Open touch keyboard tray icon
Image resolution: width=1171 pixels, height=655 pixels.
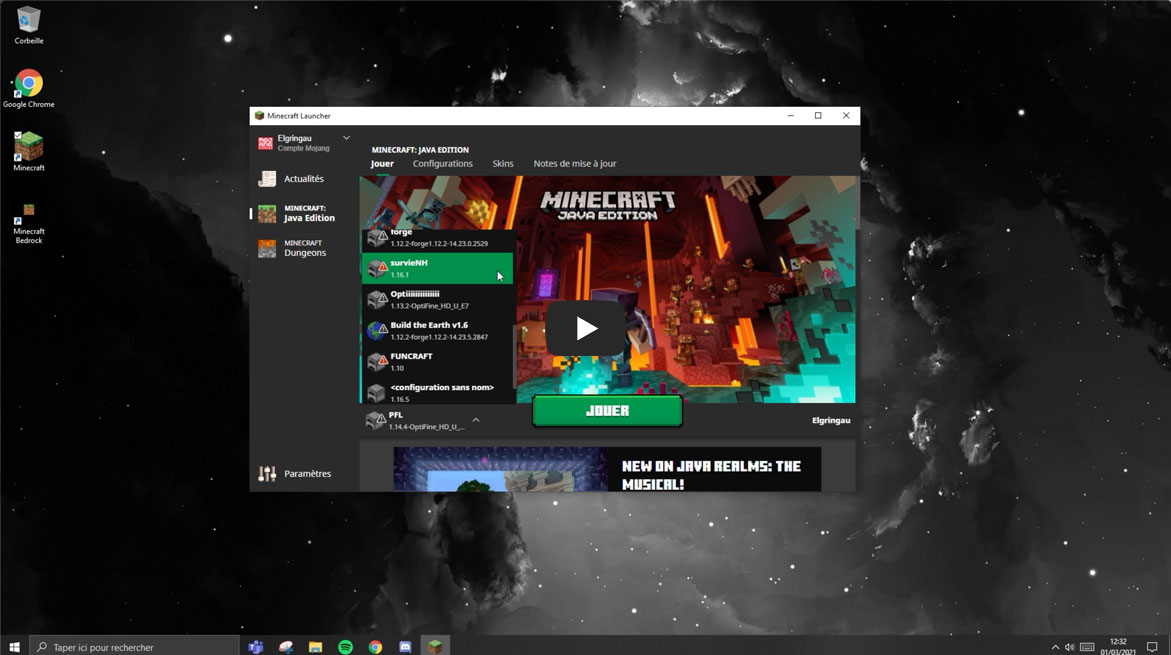point(1087,647)
